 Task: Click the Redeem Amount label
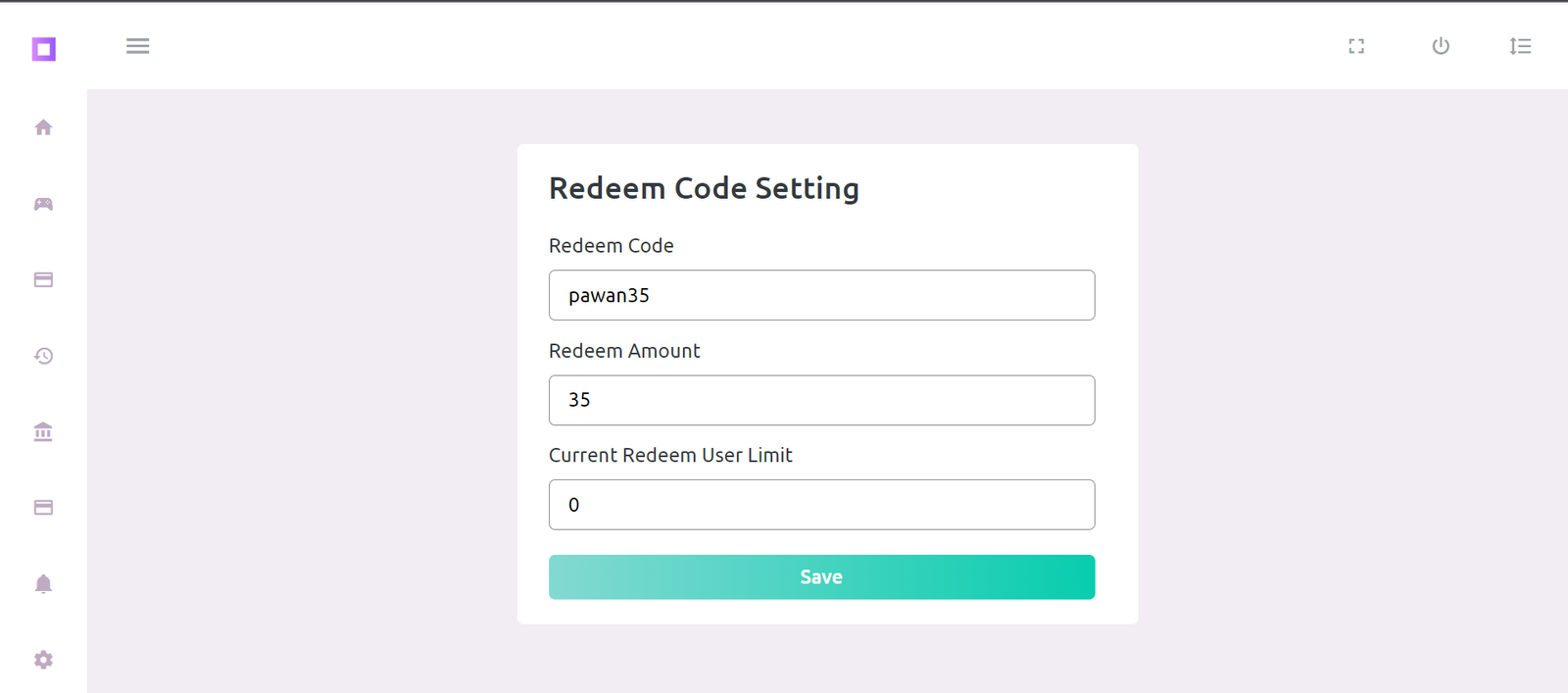(x=624, y=351)
